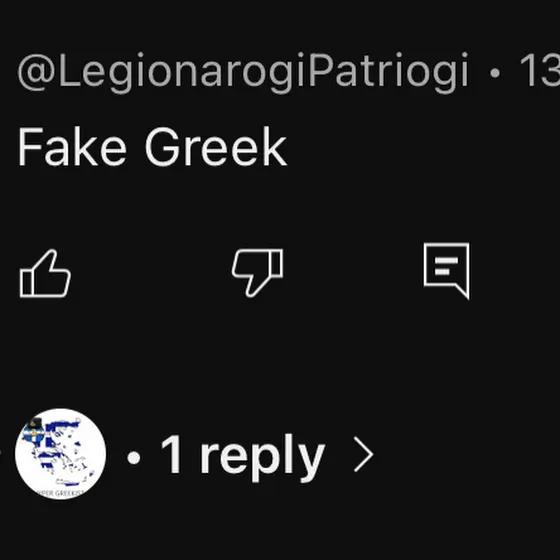Click the word "Greek" in the comment
560x560 pixels.
216,147
